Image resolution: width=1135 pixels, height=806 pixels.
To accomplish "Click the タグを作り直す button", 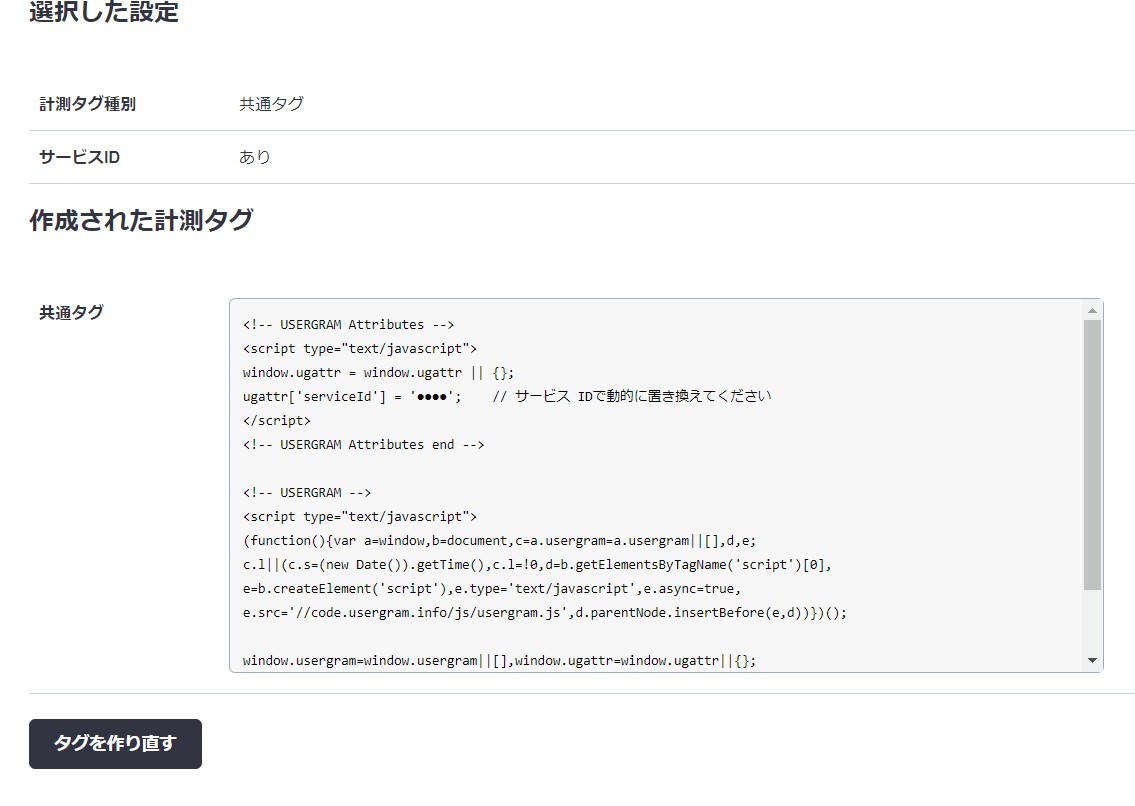I will 115,744.
